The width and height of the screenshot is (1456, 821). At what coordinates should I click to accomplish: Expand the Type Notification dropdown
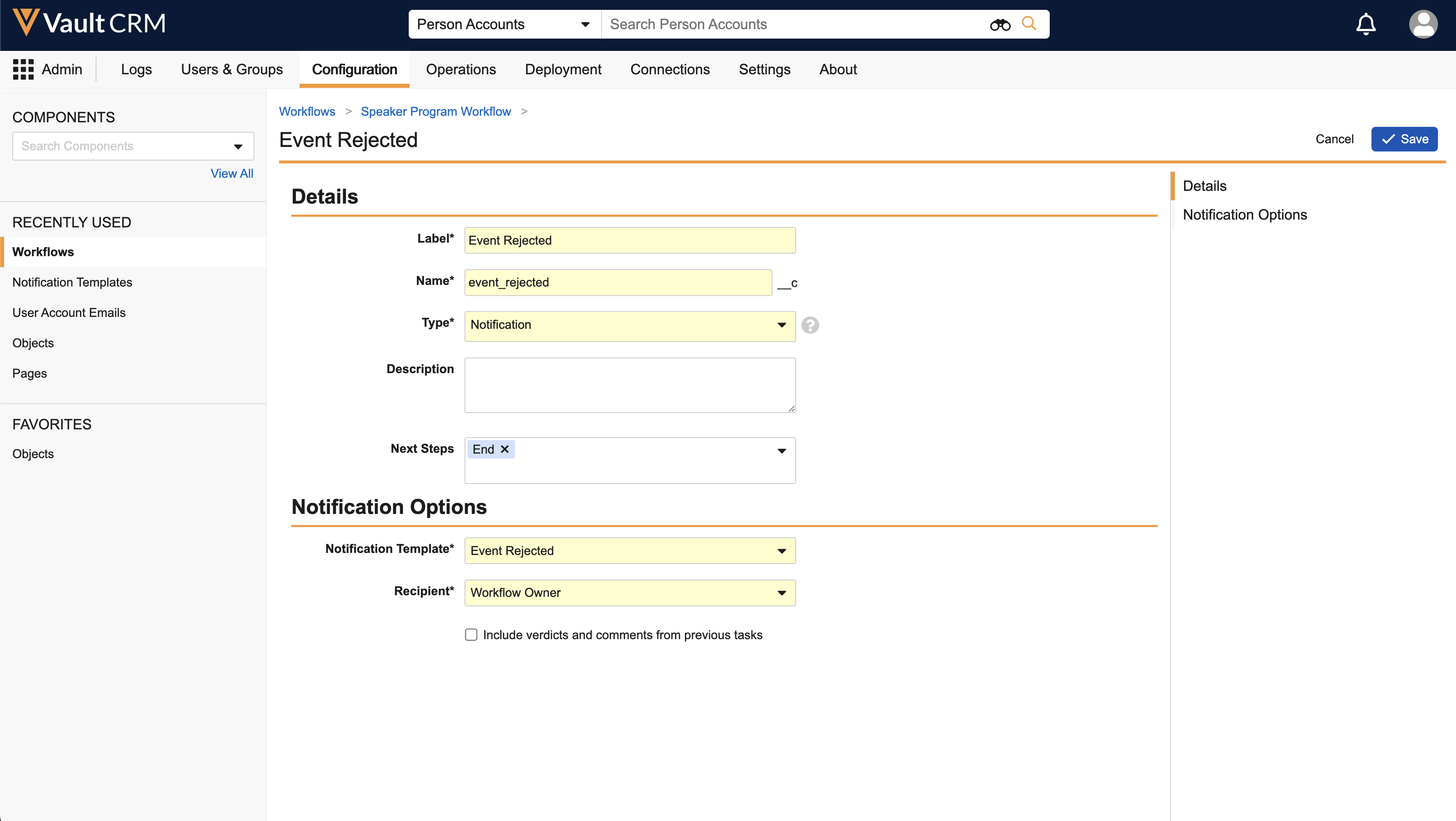[x=630, y=325]
